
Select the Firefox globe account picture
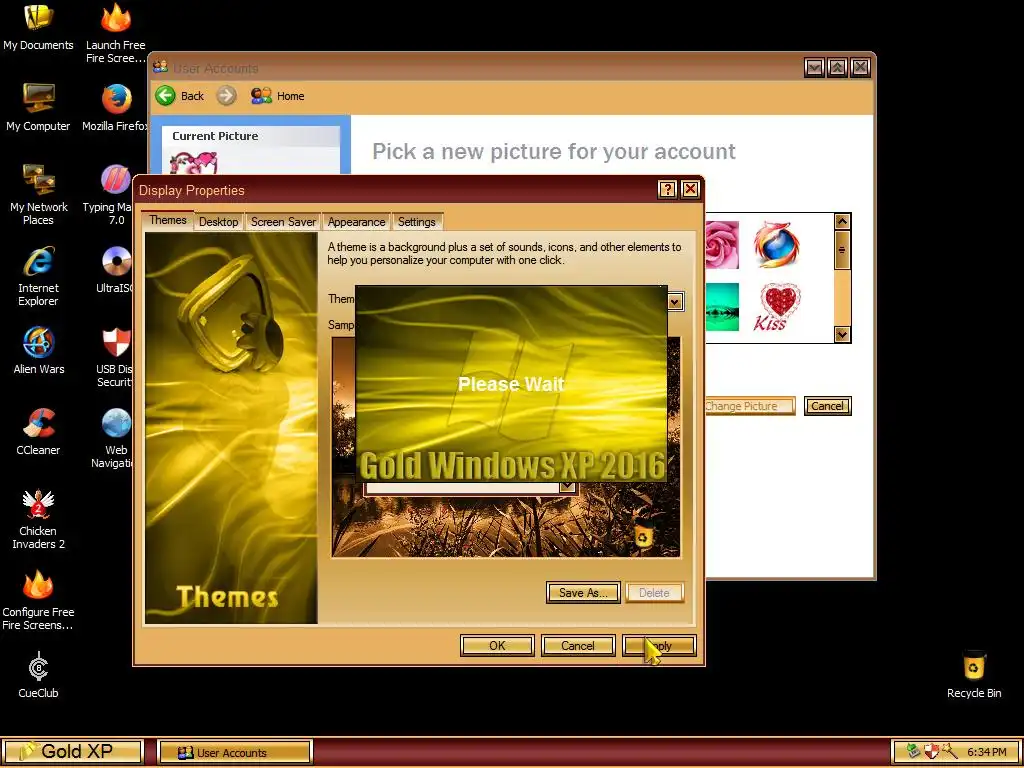776,244
